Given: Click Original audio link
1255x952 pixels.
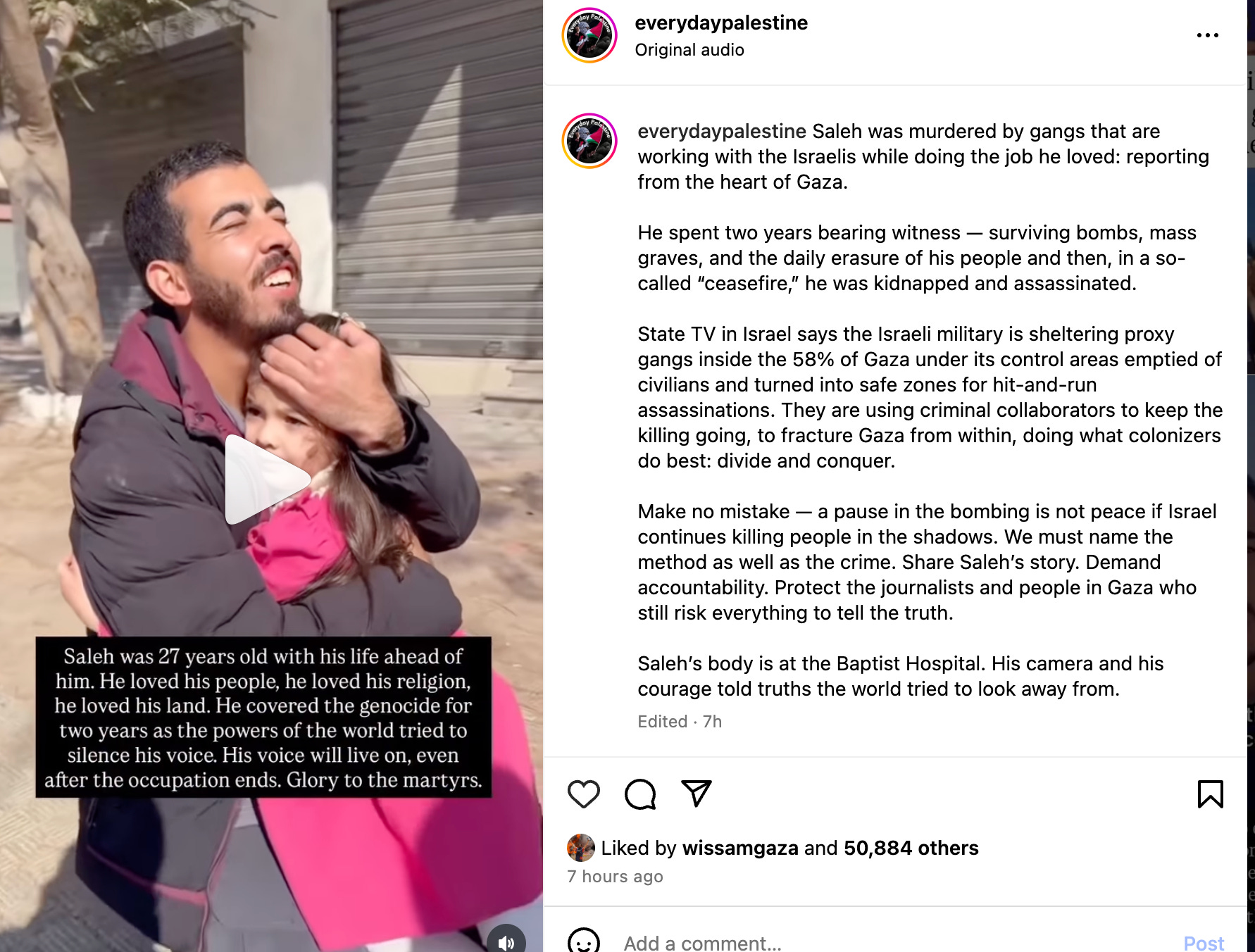Looking at the screenshot, I should 689,50.
